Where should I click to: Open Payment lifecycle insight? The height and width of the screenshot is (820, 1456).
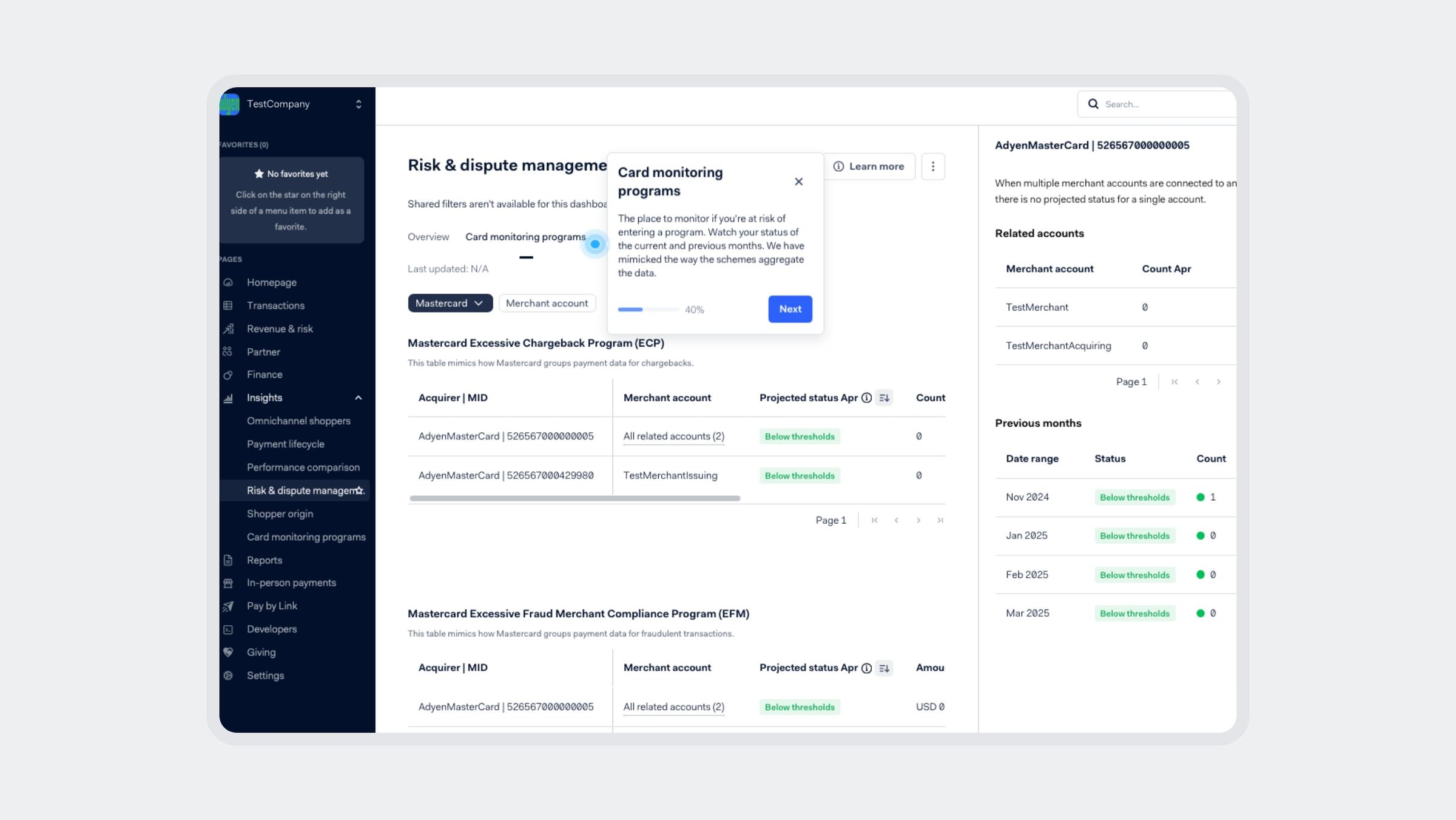coord(285,444)
